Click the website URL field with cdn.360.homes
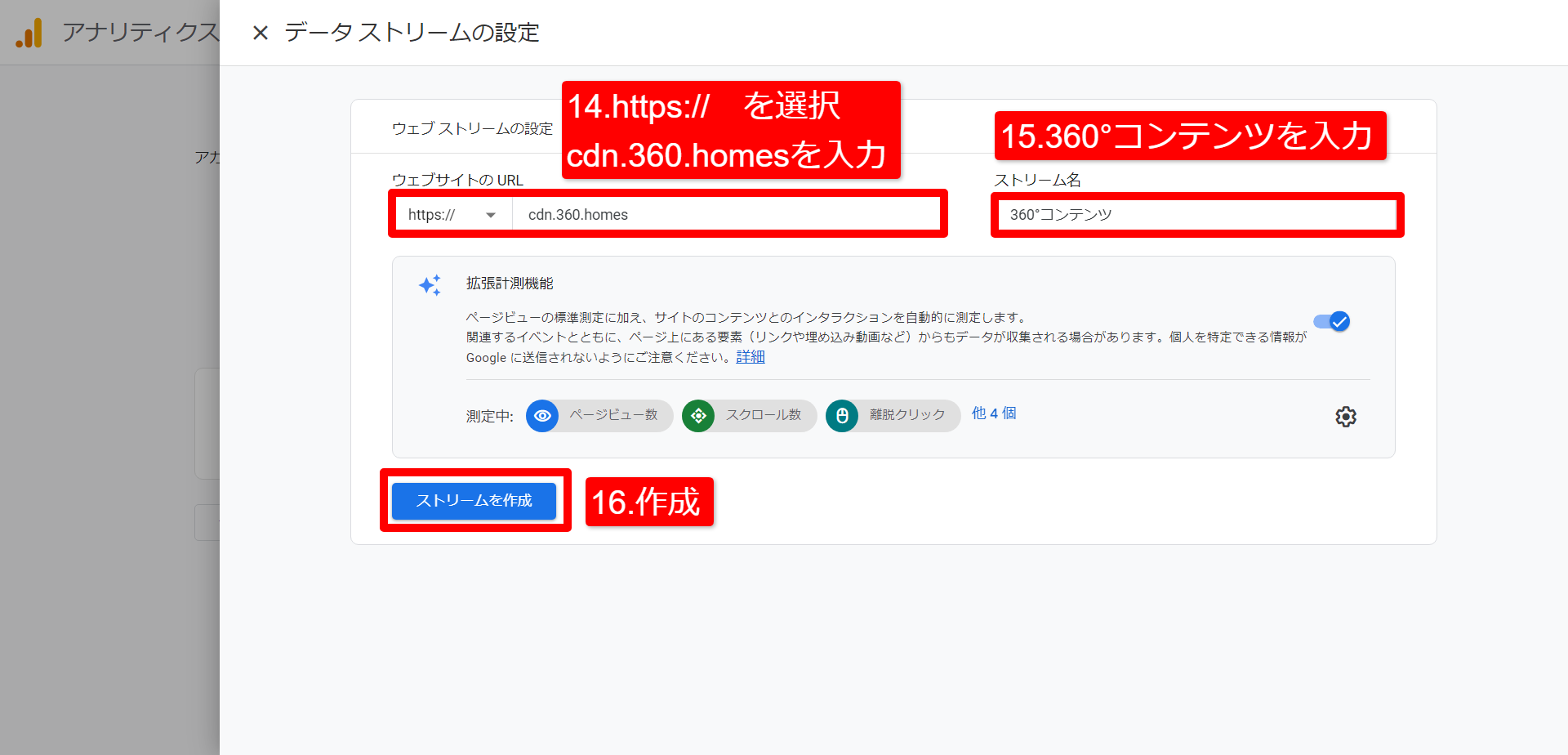This screenshot has width=1568, height=755. tap(725, 215)
